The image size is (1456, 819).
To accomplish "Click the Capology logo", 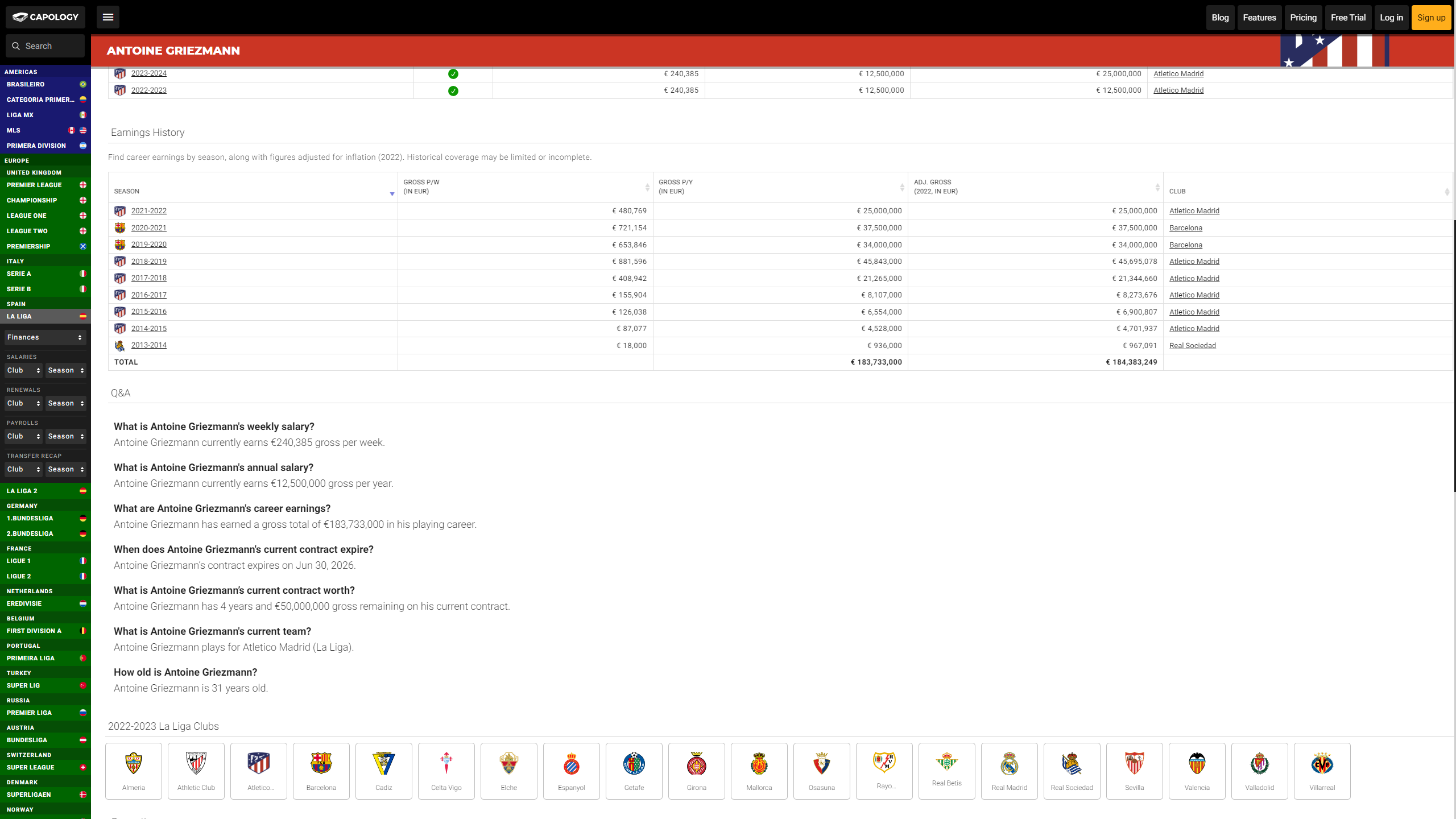I will (x=45, y=17).
